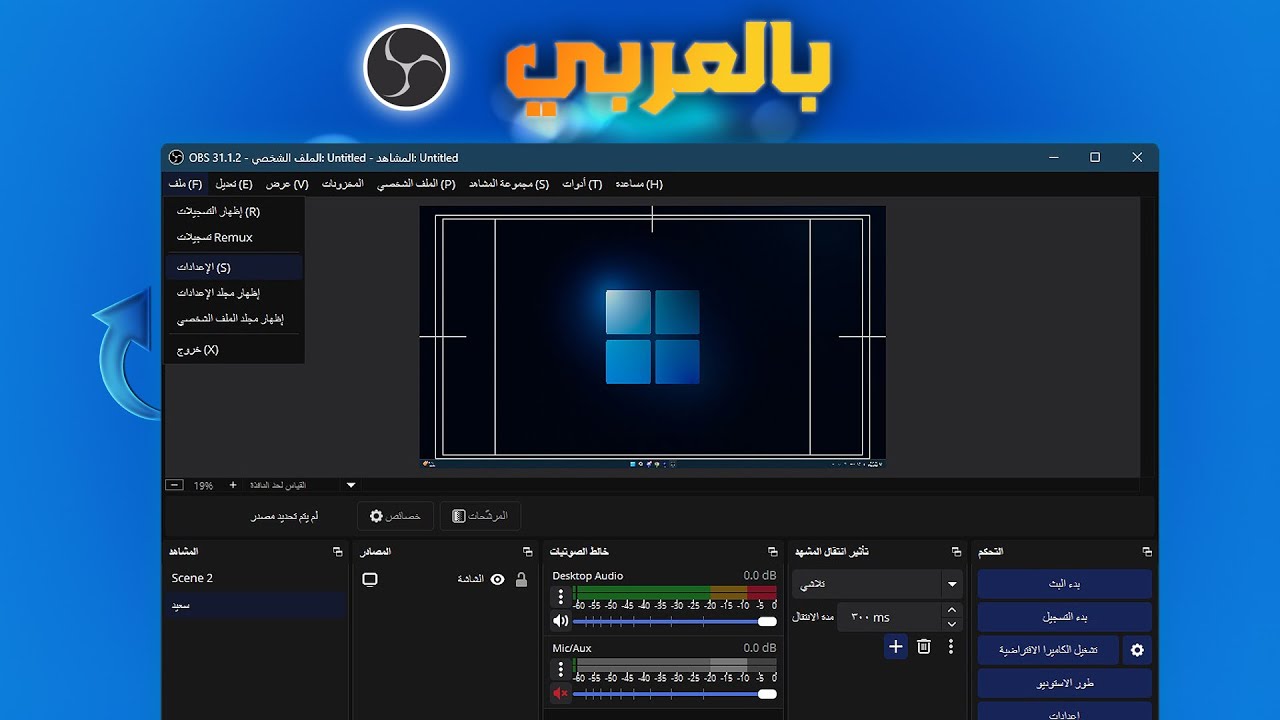1280x720 pixels.
Task: Click Desktop Audio 0.0 dB readout
Action: 760,576
